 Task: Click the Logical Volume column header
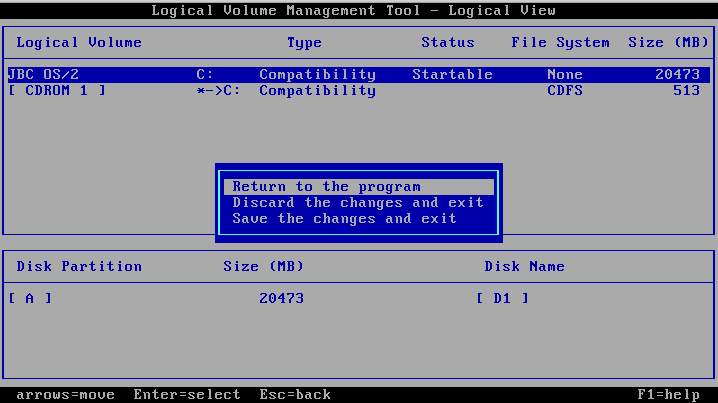[79, 43]
